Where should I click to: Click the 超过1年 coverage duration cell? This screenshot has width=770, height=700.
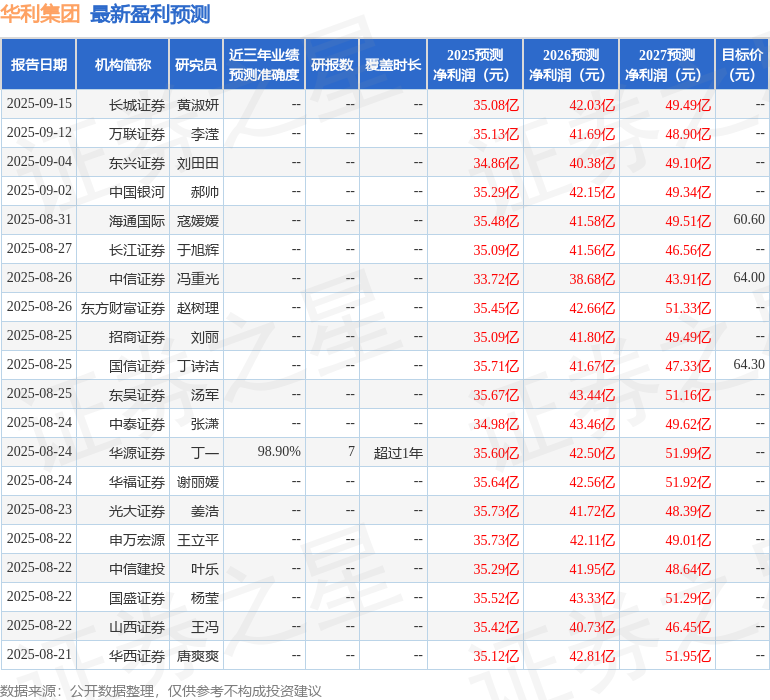point(398,453)
